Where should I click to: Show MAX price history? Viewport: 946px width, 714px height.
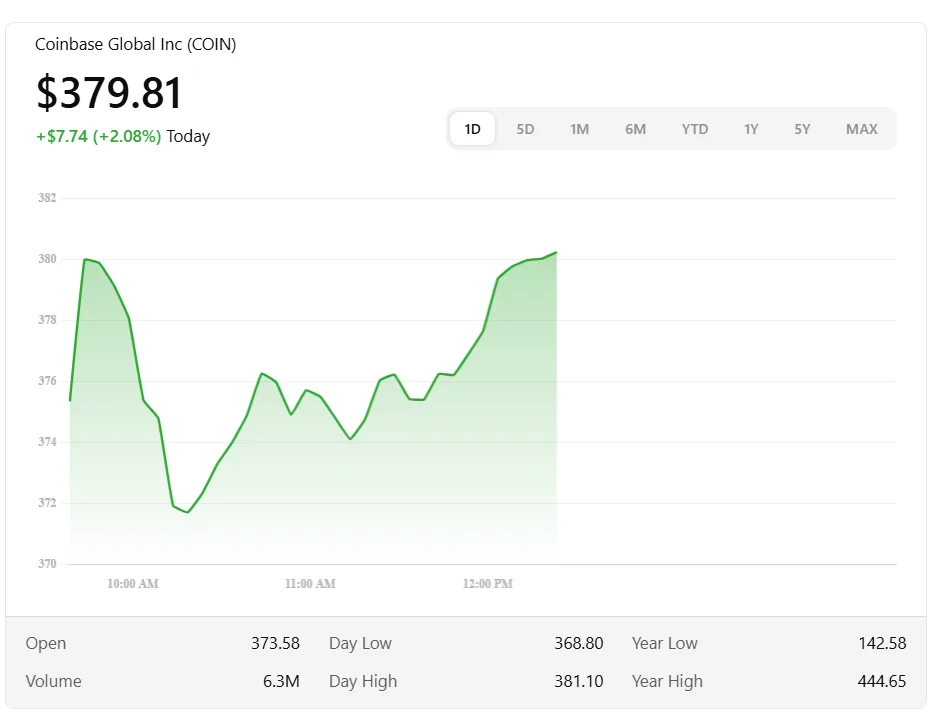[x=861, y=129]
